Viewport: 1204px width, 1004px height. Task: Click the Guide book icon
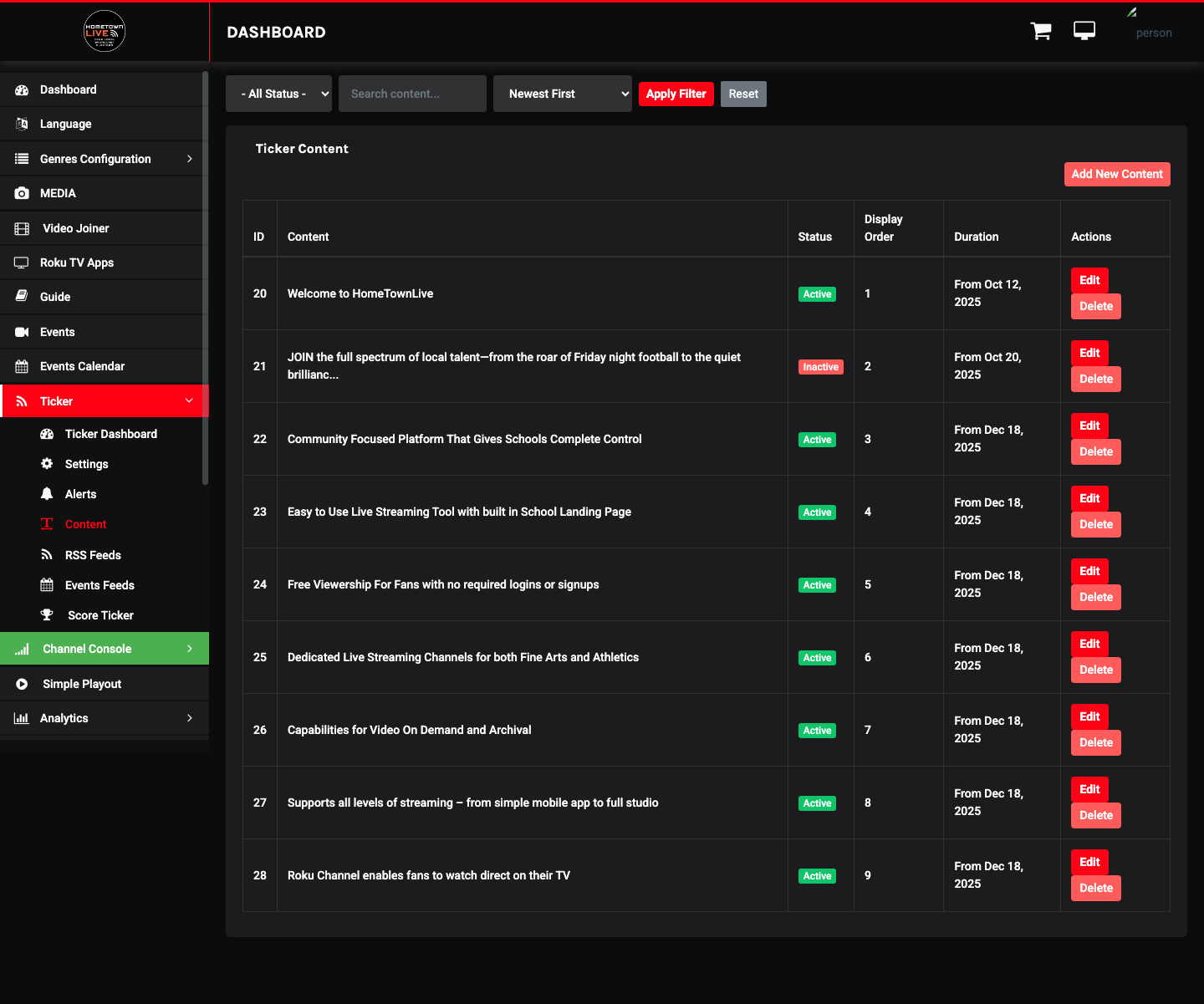pyautogui.click(x=22, y=297)
